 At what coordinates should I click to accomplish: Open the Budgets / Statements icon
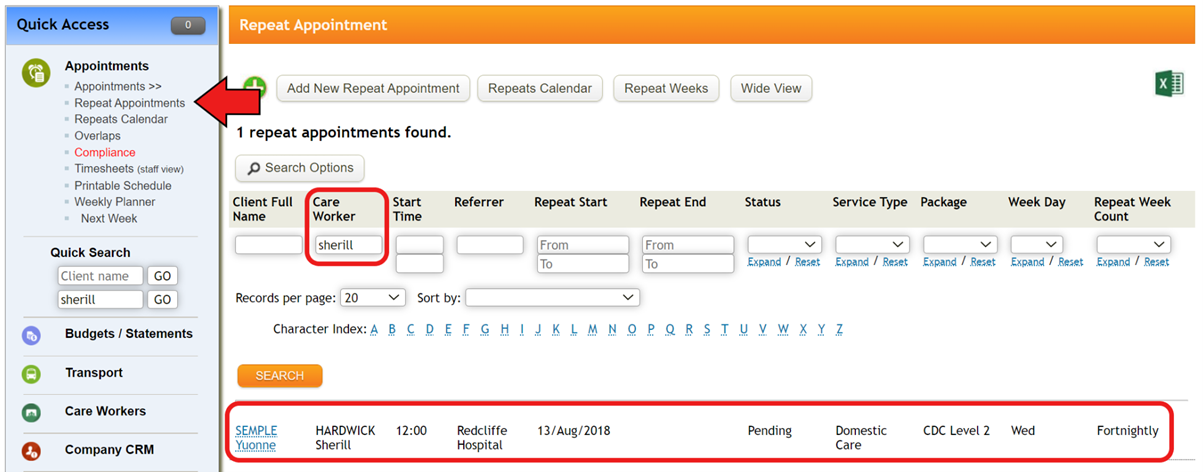[32, 335]
